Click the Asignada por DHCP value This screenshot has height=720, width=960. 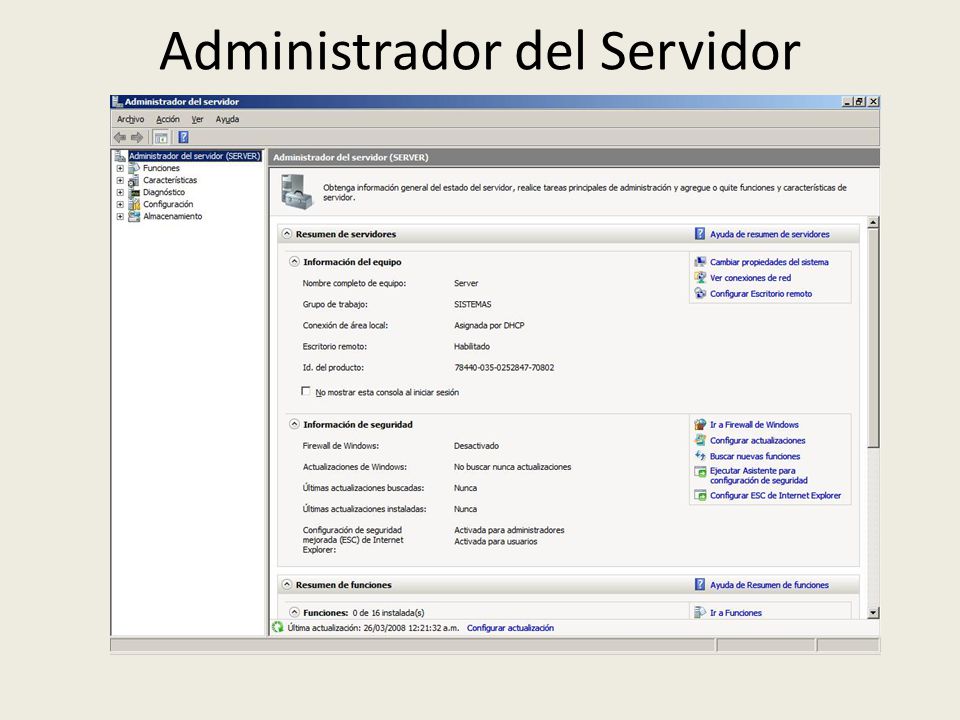[x=489, y=325]
